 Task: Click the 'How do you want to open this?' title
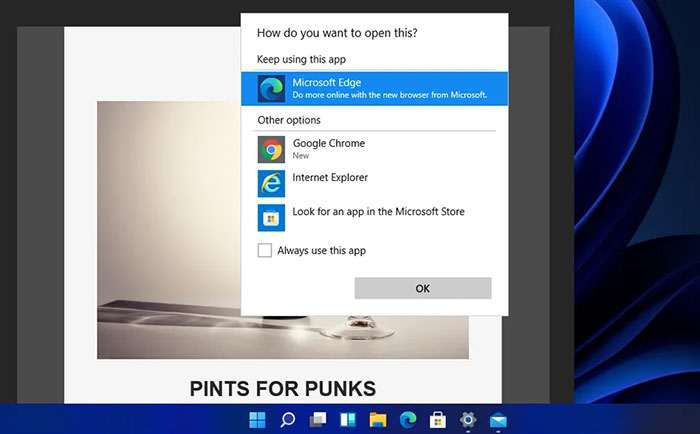pos(337,33)
